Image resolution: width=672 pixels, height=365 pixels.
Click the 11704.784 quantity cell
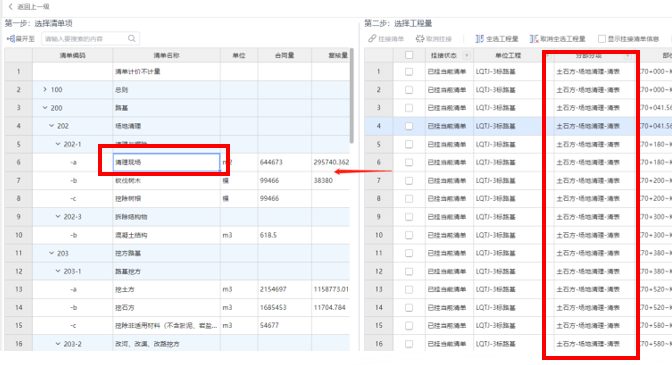pyautogui.click(x=331, y=307)
